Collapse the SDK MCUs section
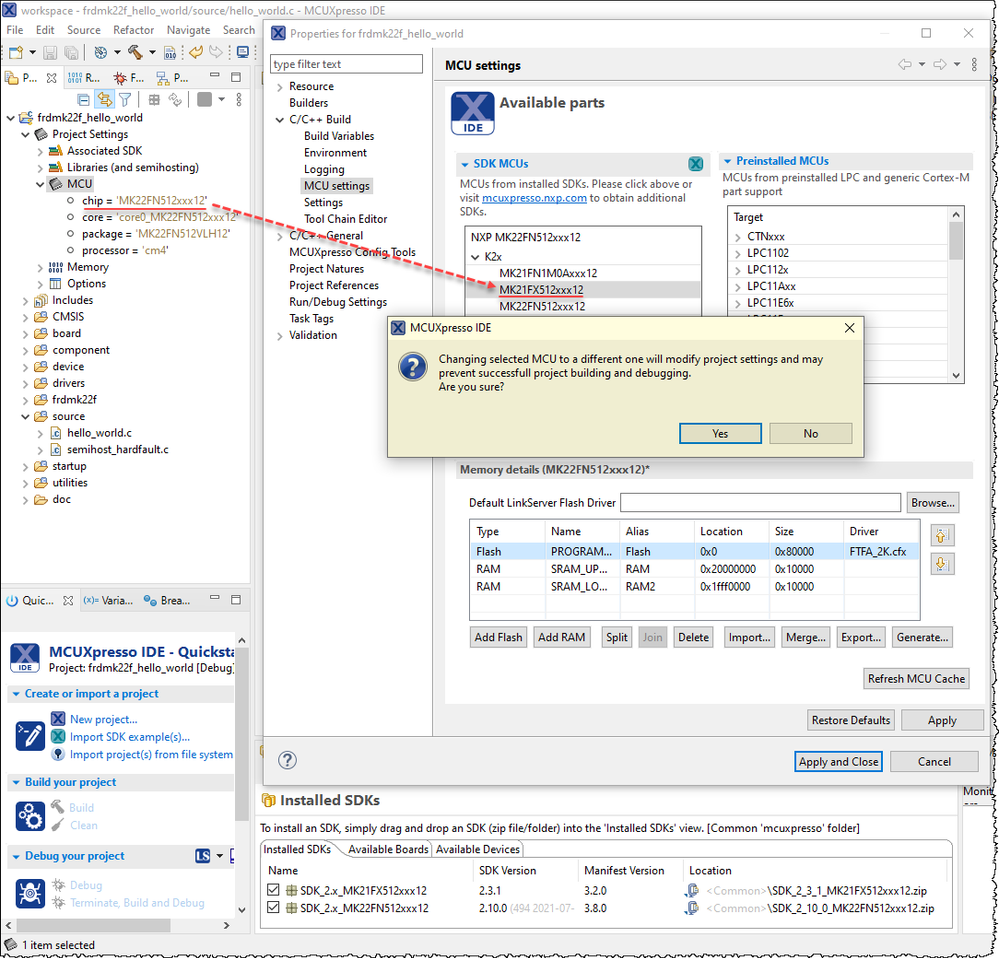 click(465, 164)
